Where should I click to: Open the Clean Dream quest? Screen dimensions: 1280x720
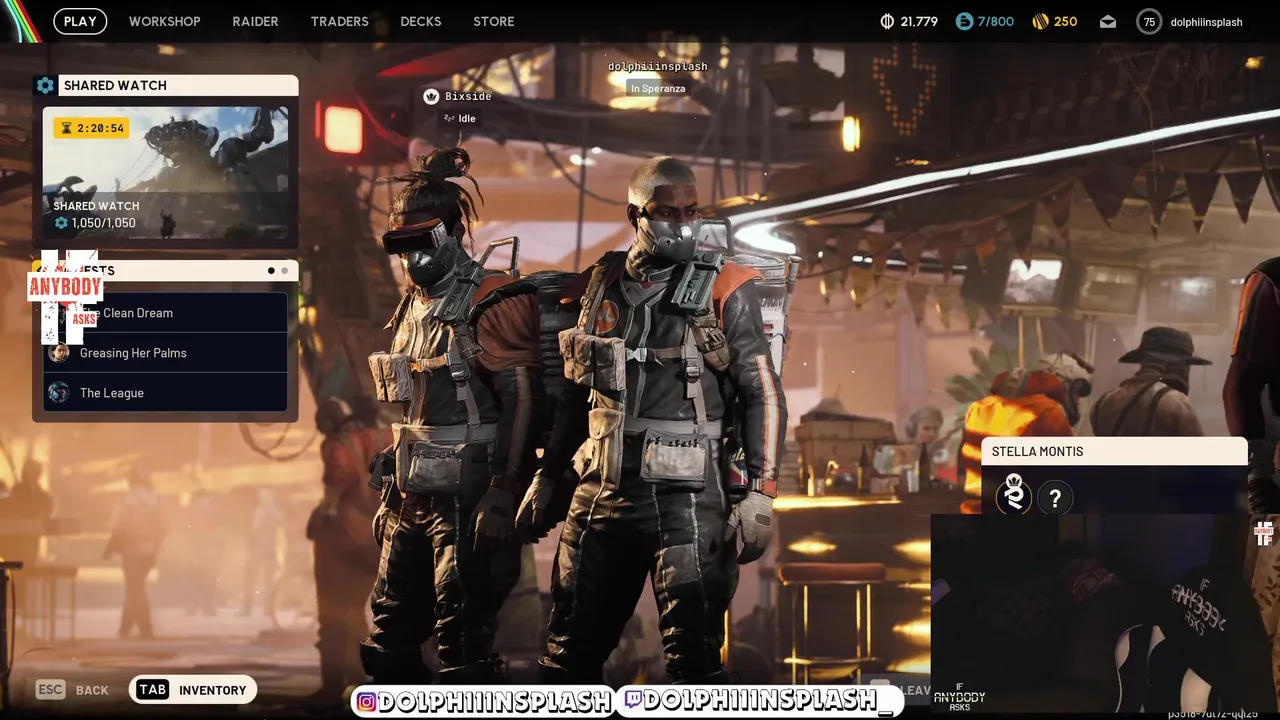[x=165, y=313]
